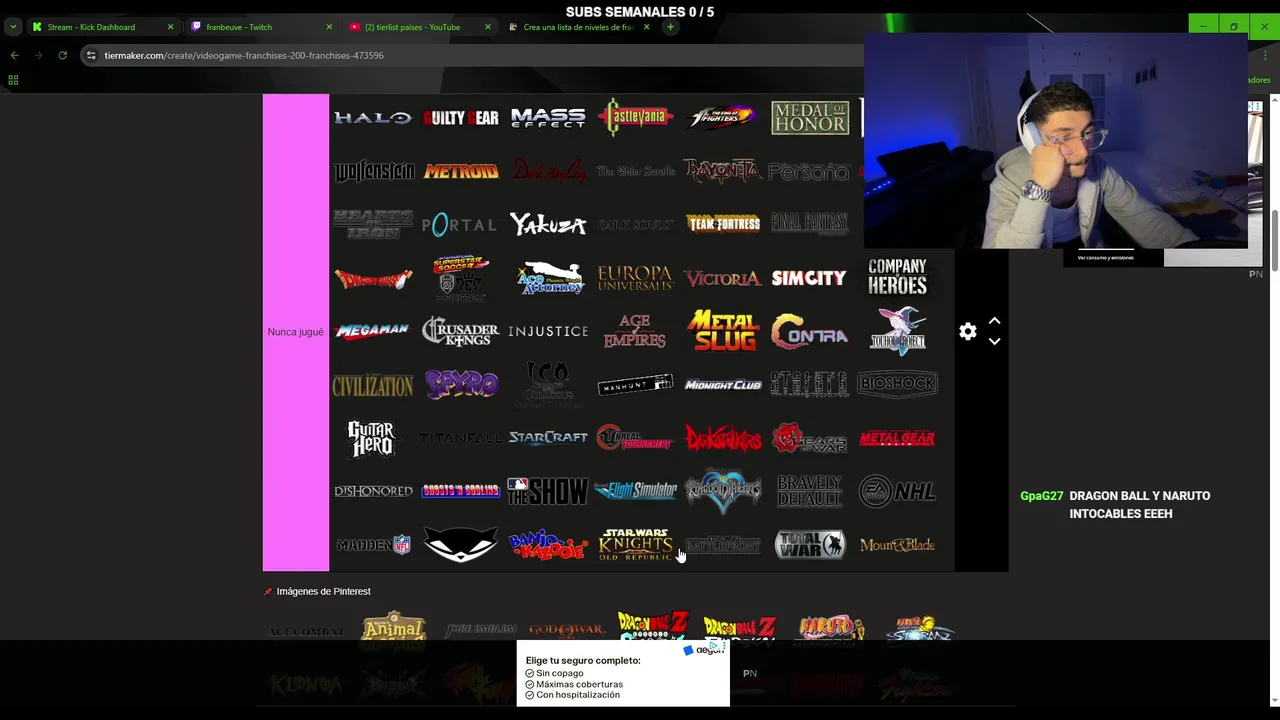Select the Yakuza logo
1280x720 pixels.
pos(548,224)
